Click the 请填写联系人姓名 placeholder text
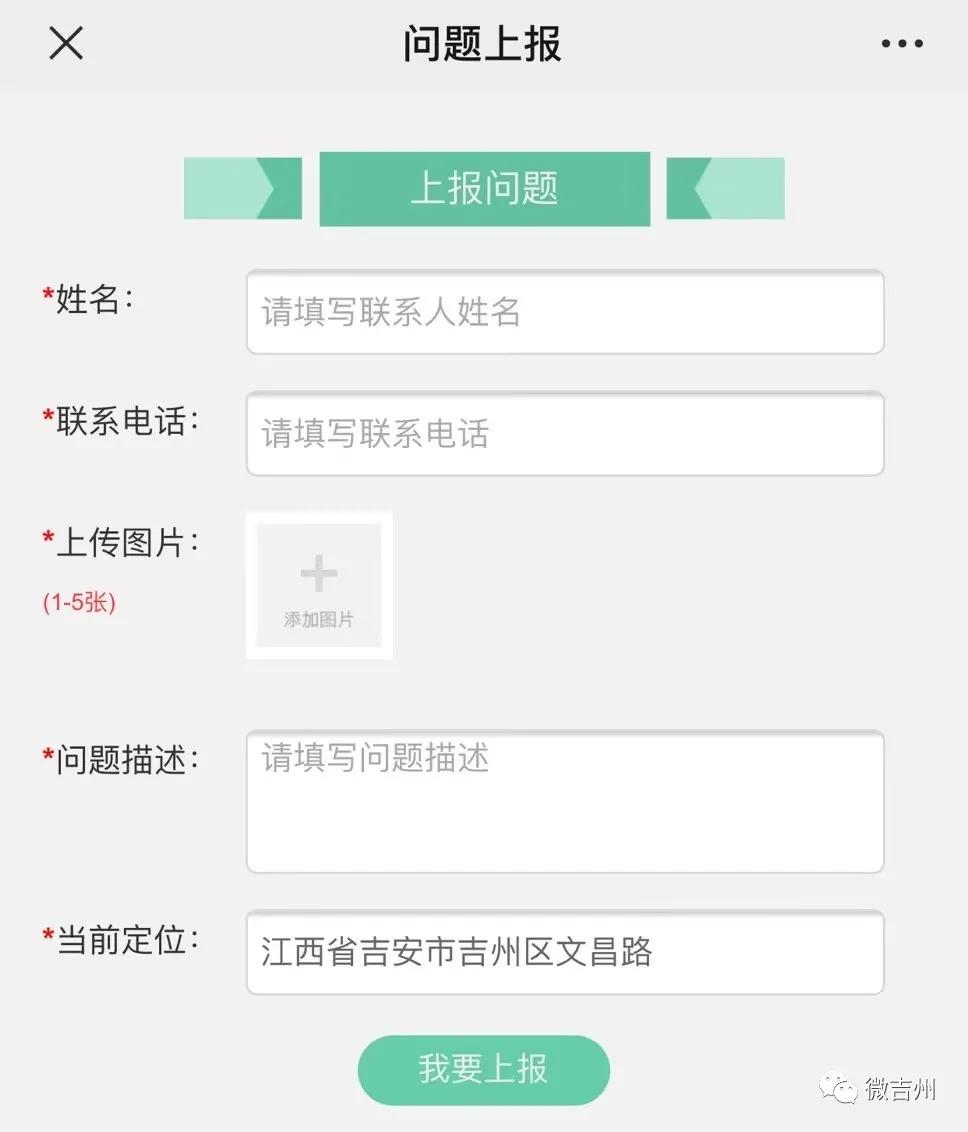Viewport: 968px width, 1132px height. 388,312
